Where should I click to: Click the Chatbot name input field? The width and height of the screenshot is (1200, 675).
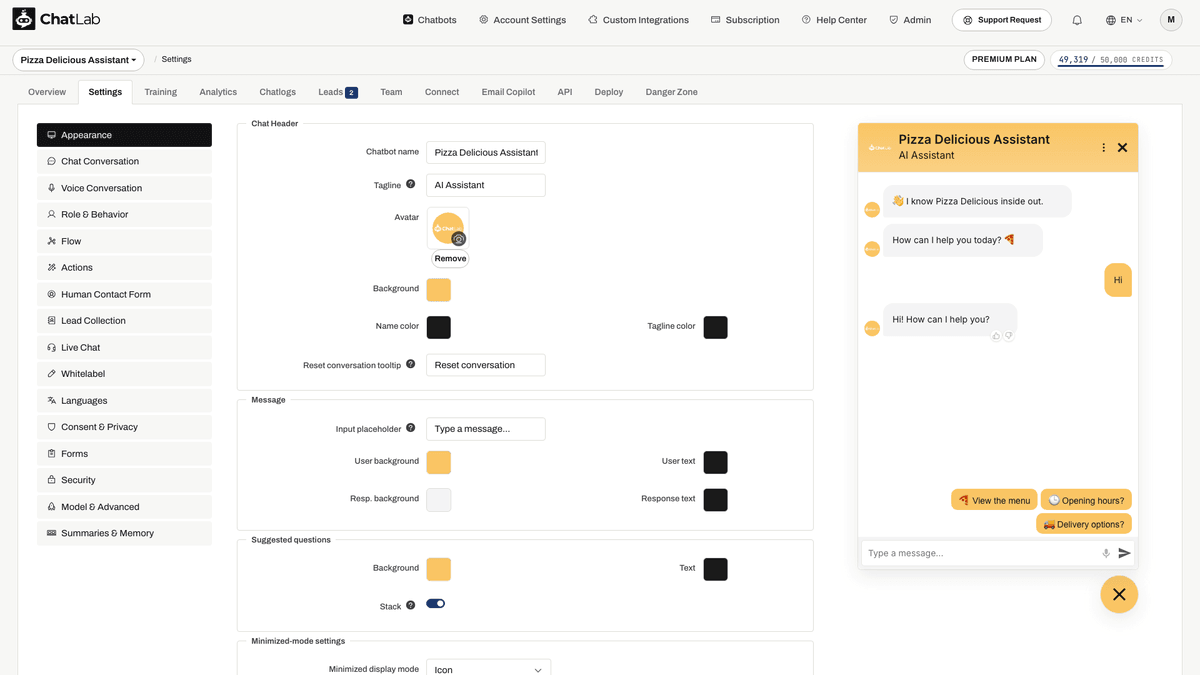tap(486, 153)
